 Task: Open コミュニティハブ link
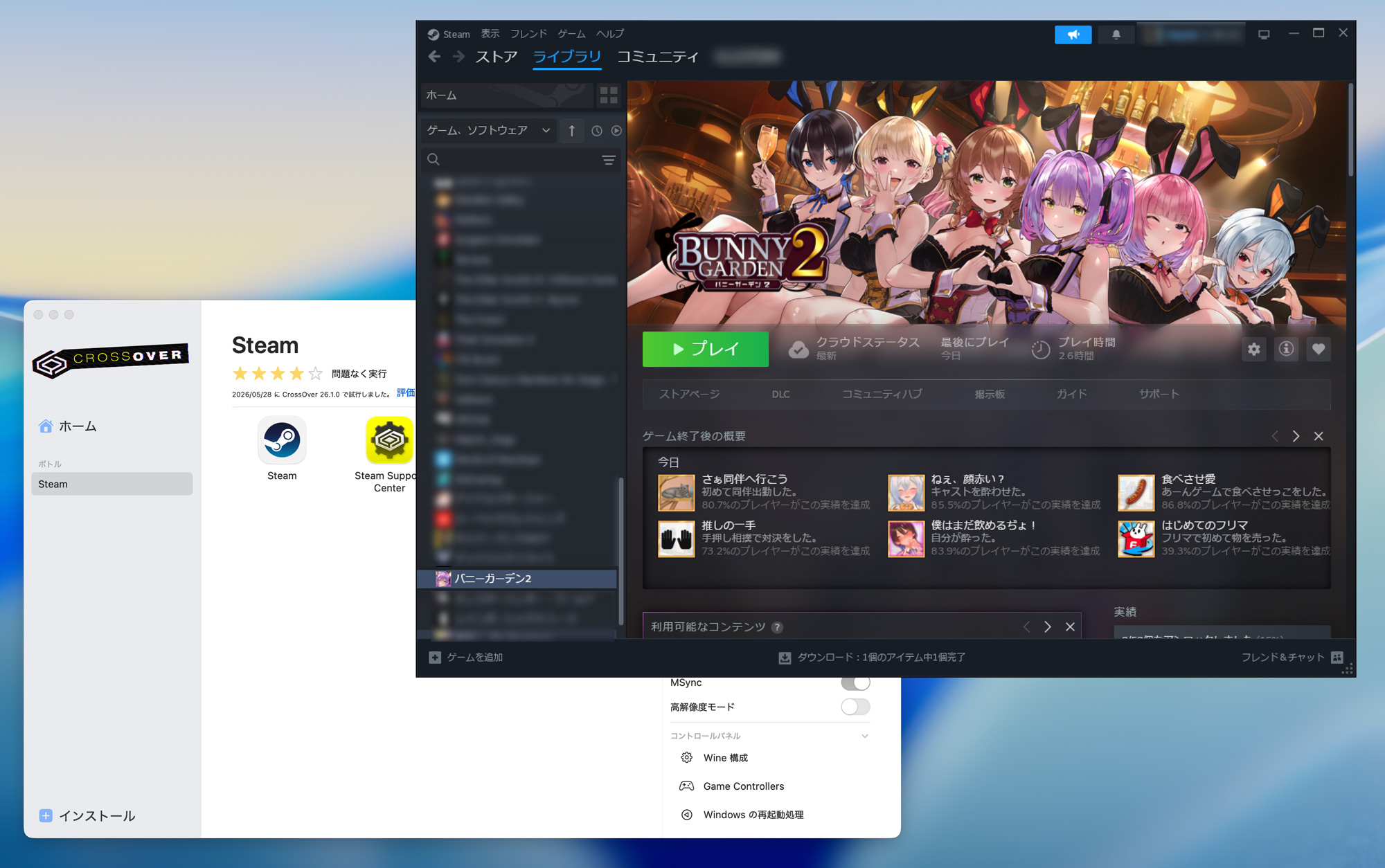(x=882, y=394)
